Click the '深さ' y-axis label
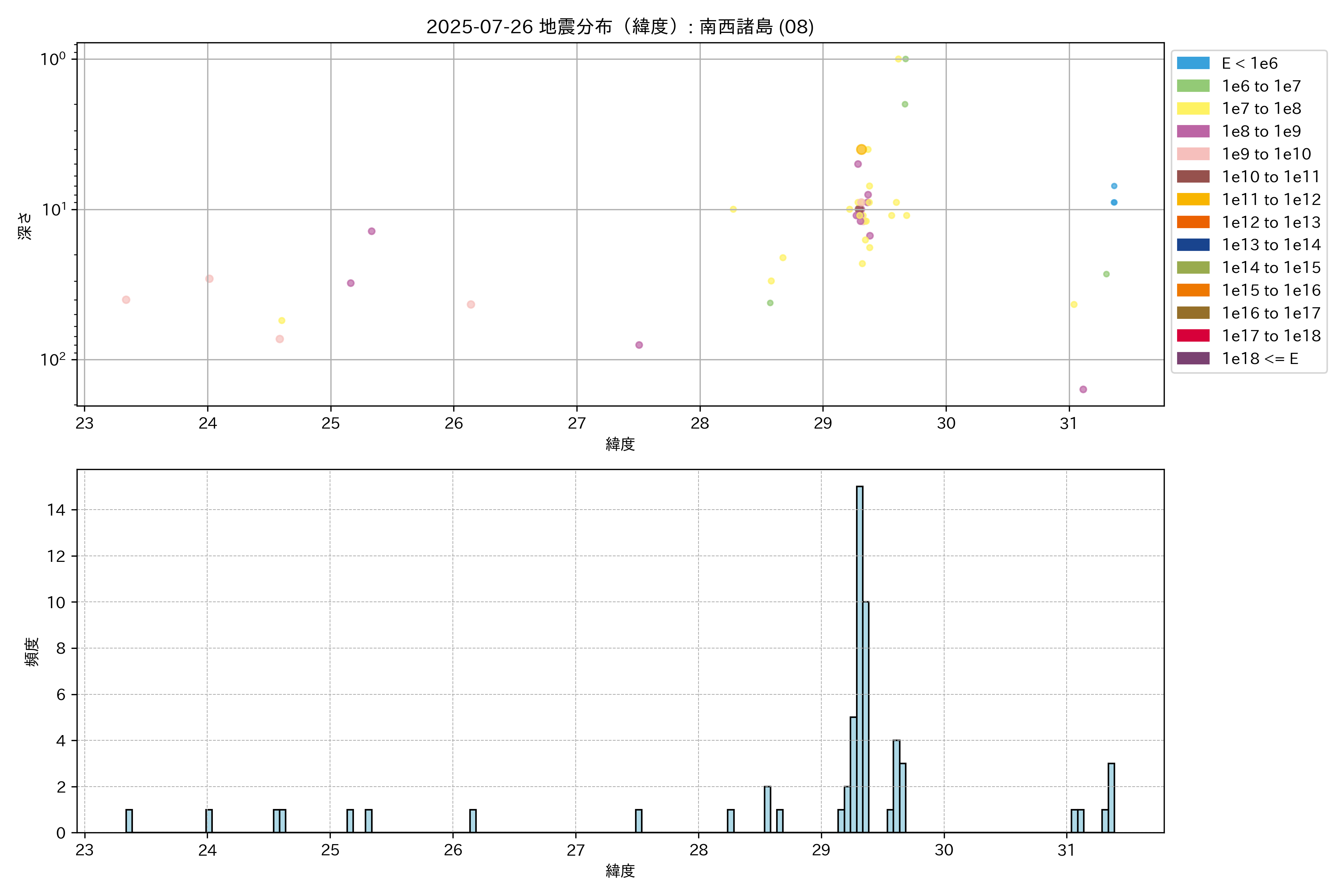 pos(25,226)
